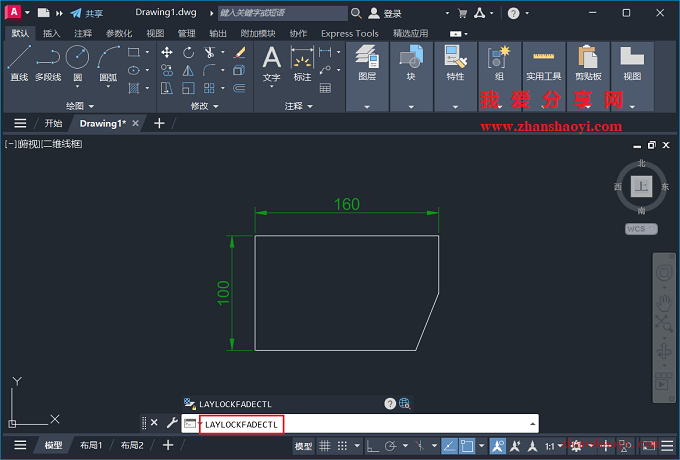This screenshot has width=680, height=460.
Task: Open the Express Tools ribbon tab
Action: click(350, 33)
